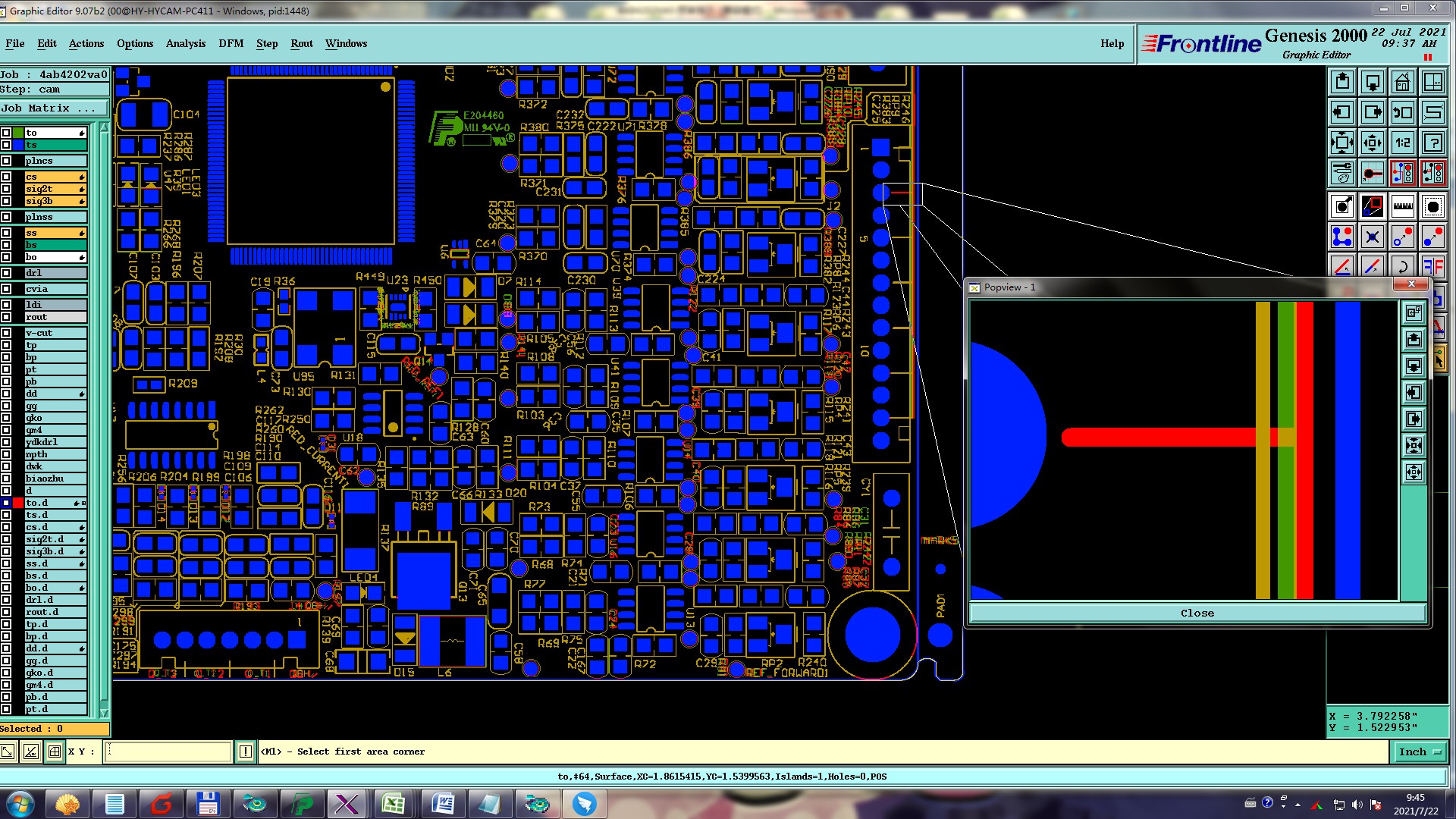The width and height of the screenshot is (1456, 819).
Task: Click the previous-view undo zoom icon
Action: [x=1402, y=112]
